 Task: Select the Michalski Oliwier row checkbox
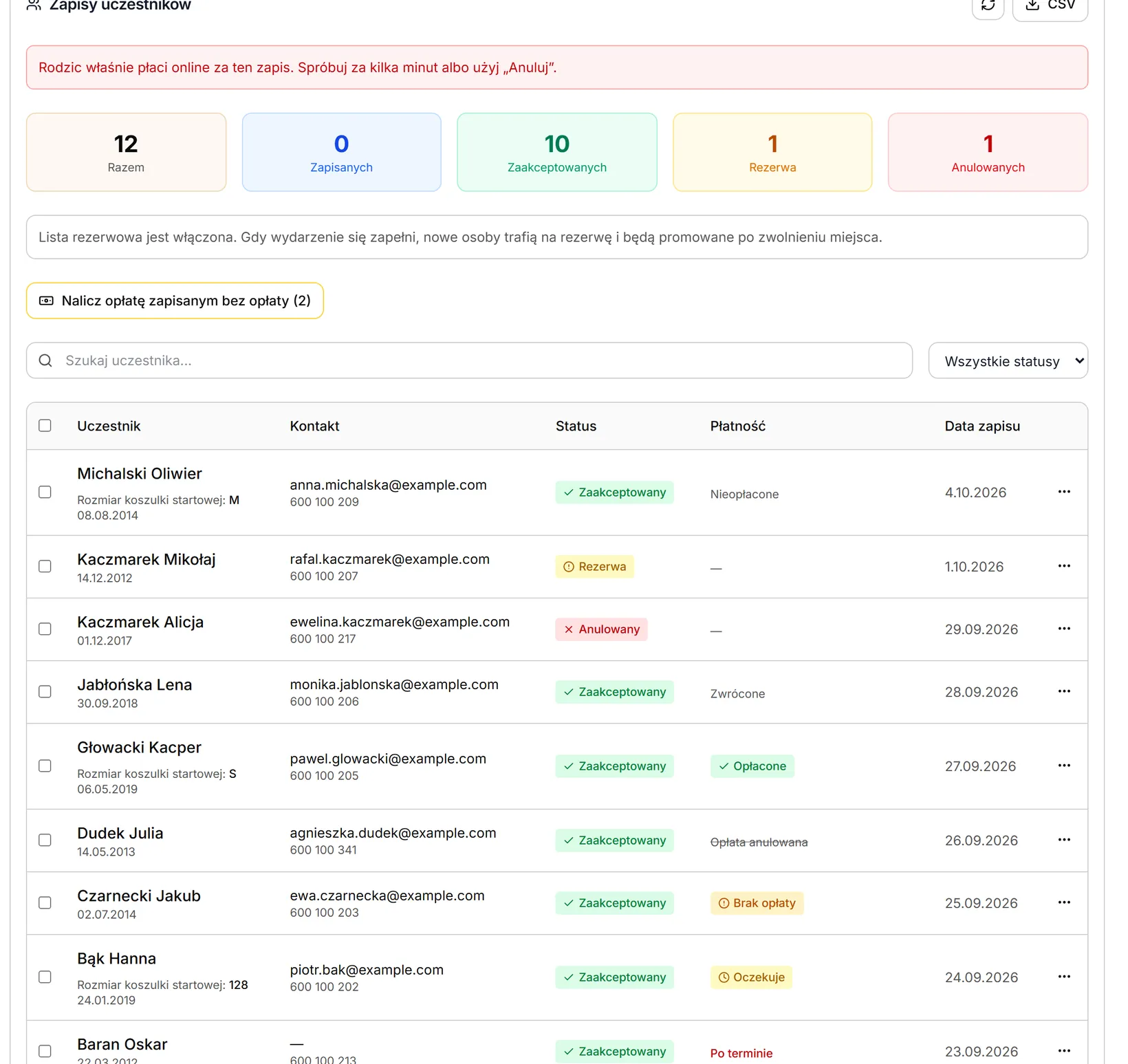point(45,492)
